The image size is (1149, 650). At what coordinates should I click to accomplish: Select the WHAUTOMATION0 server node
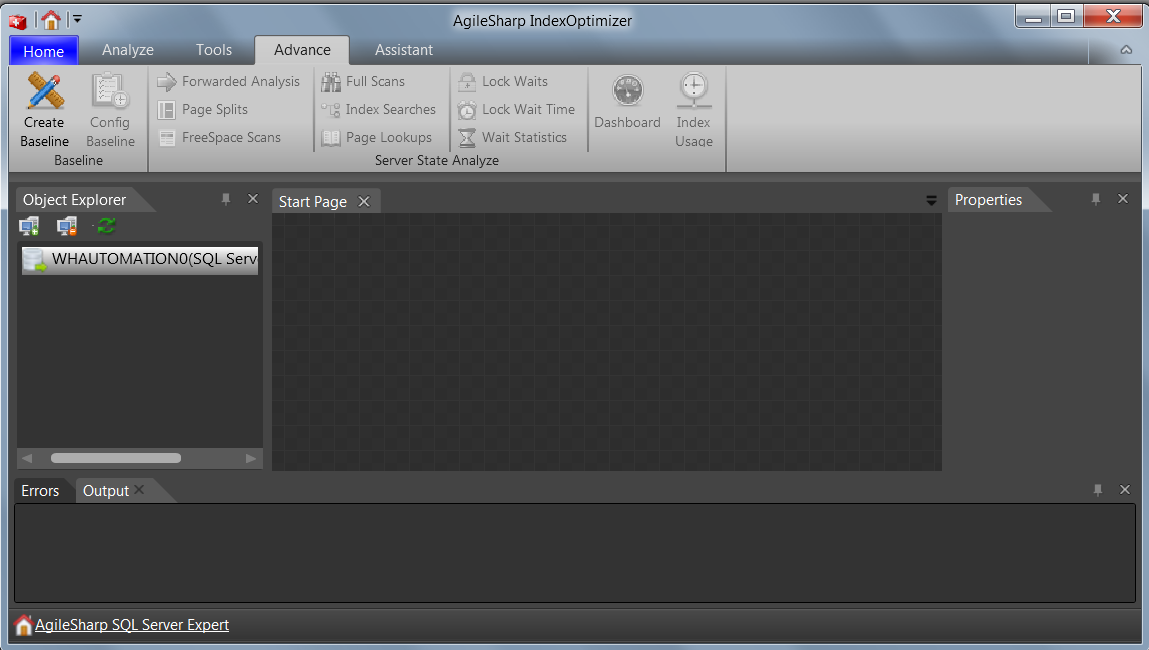tap(140, 259)
